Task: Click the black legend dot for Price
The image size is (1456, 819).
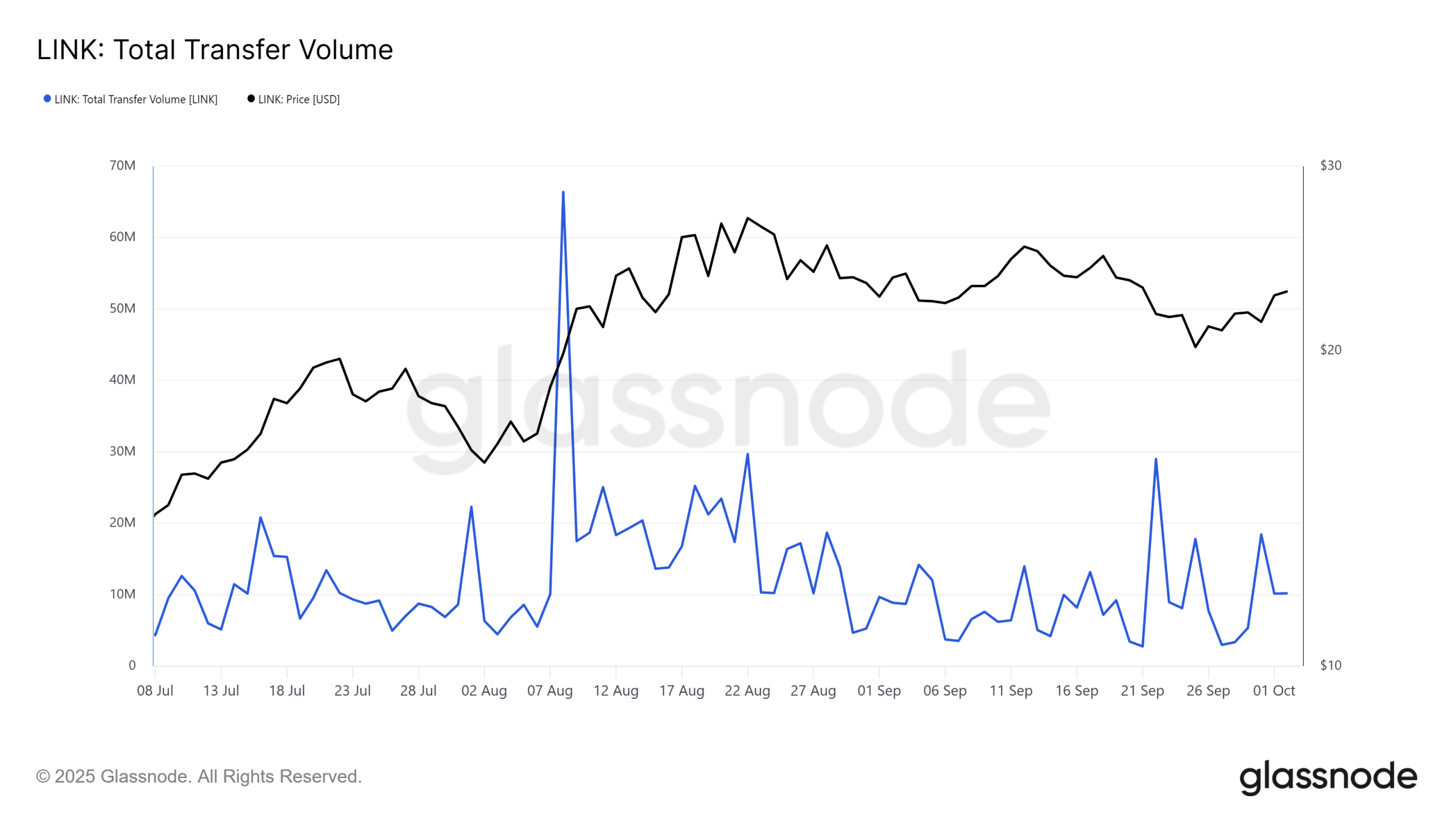Action: click(x=251, y=99)
